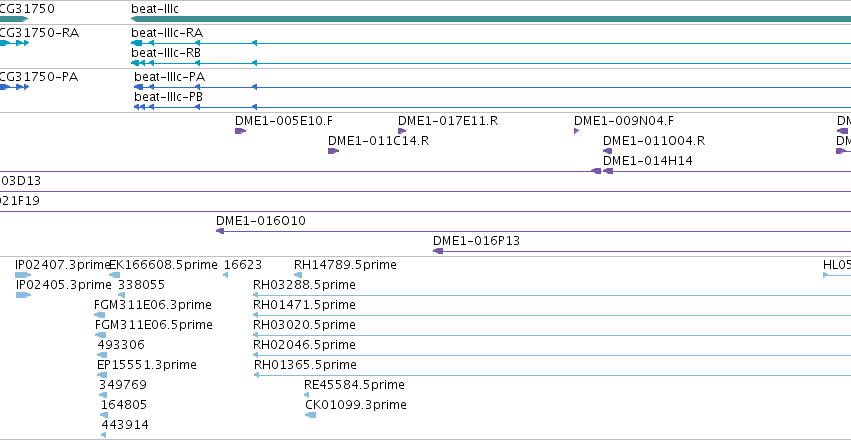Select the DME1-011O04.R label

point(654,141)
